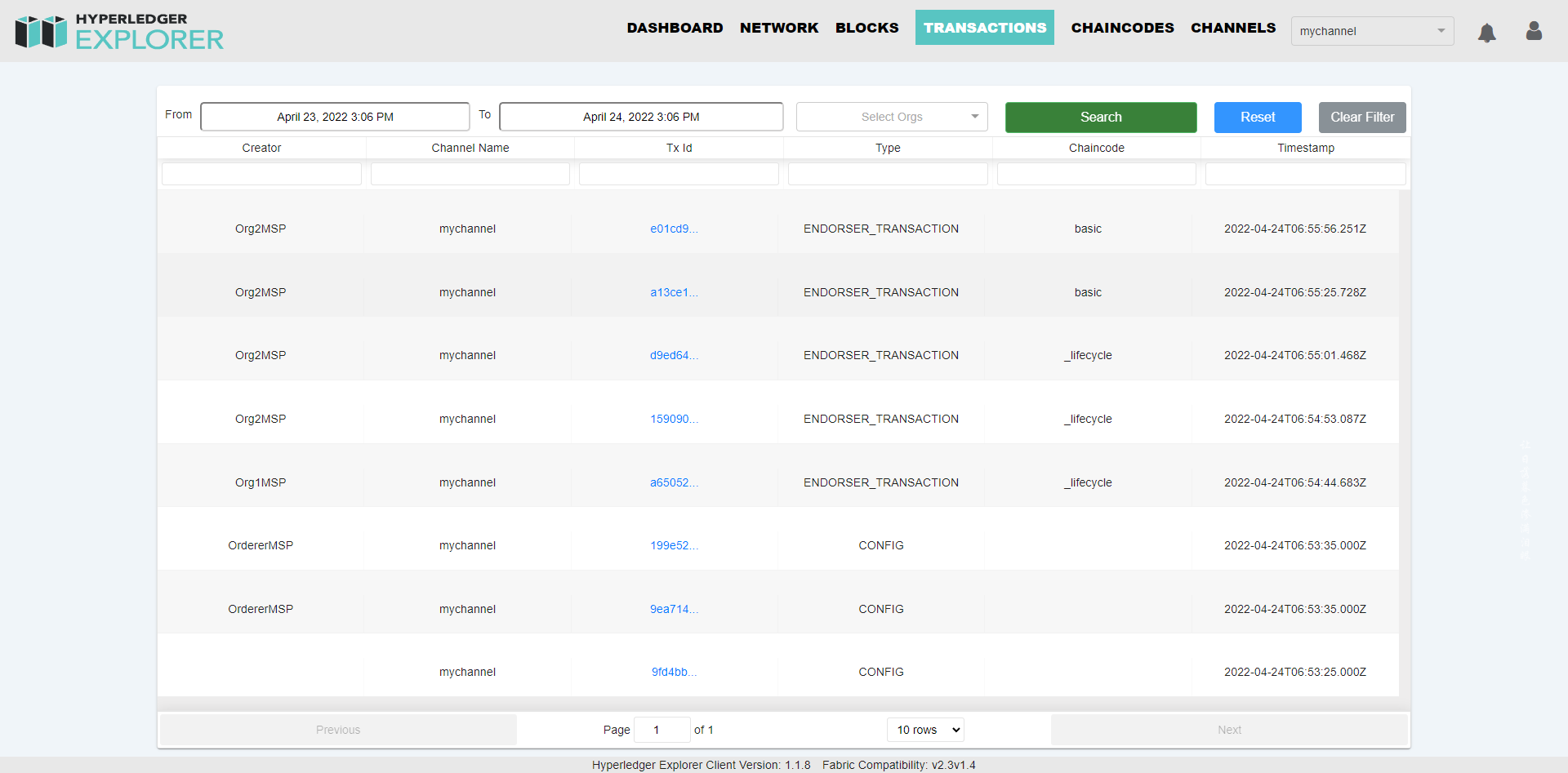This screenshot has height=773, width=1568.
Task: Click the Hyperledger Explorer logo
Action: coord(119,31)
